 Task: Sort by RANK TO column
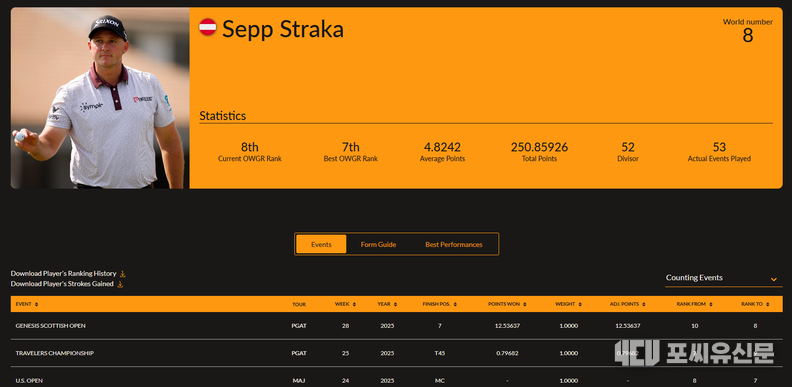click(755, 304)
